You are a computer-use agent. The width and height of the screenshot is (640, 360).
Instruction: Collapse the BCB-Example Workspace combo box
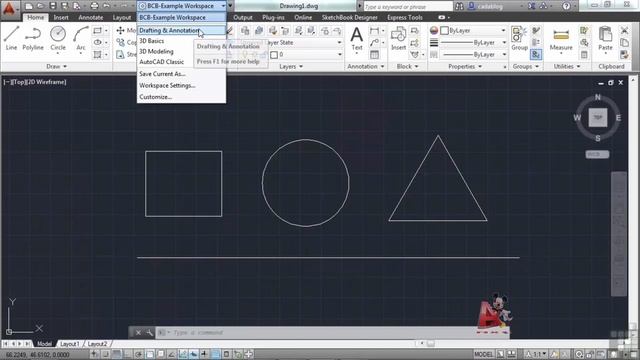(x=223, y=6)
